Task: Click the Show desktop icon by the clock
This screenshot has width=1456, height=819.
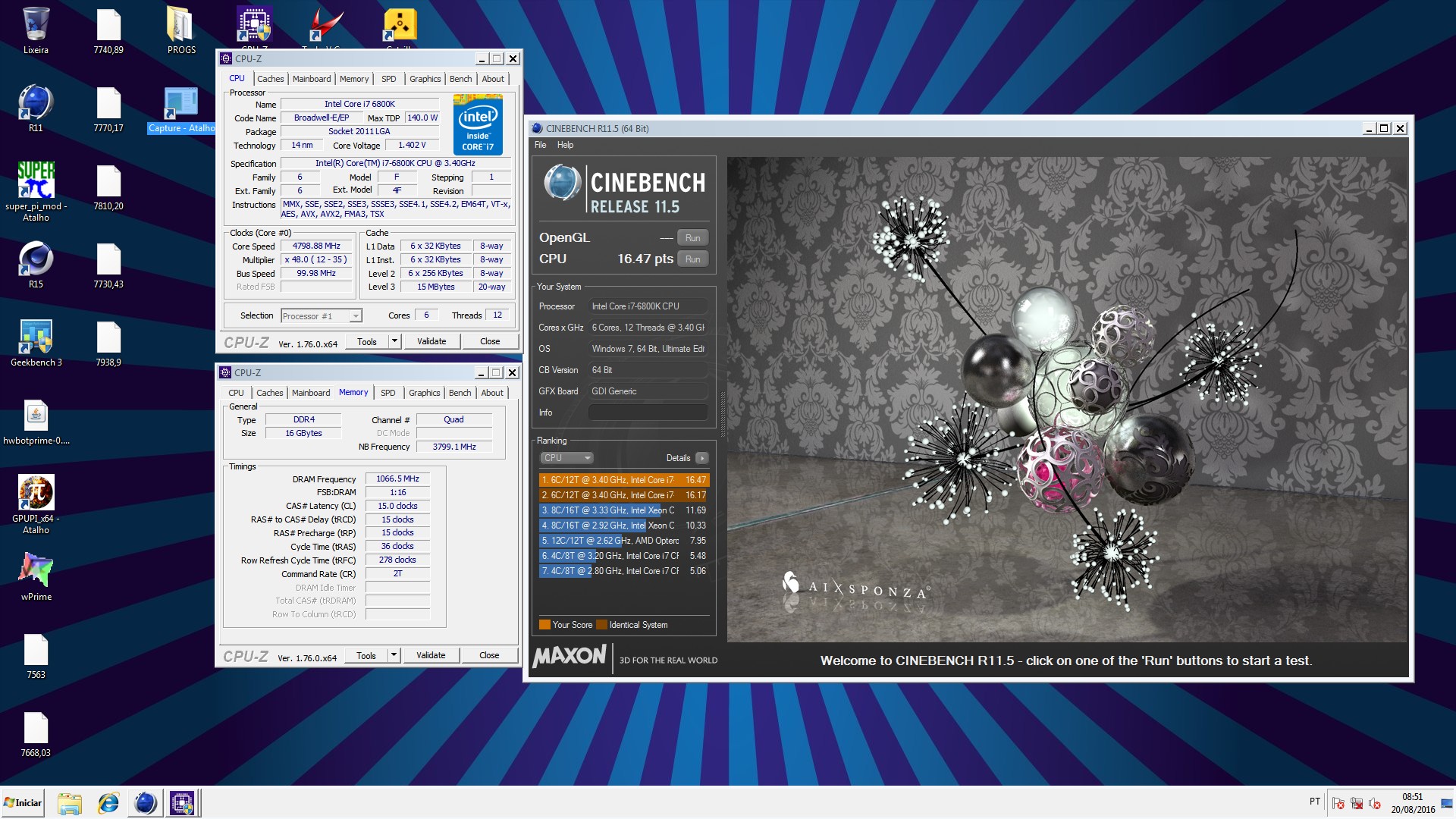Action: [x=1447, y=803]
